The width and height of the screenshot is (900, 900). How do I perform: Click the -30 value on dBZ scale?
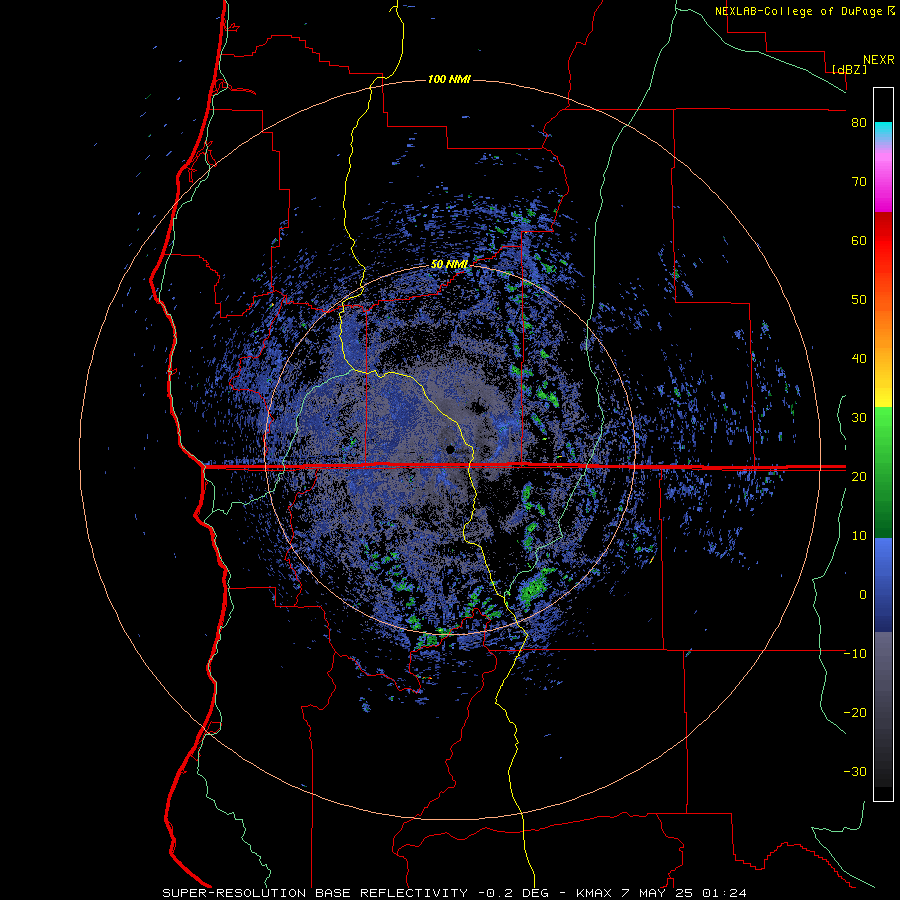tap(855, 771)
